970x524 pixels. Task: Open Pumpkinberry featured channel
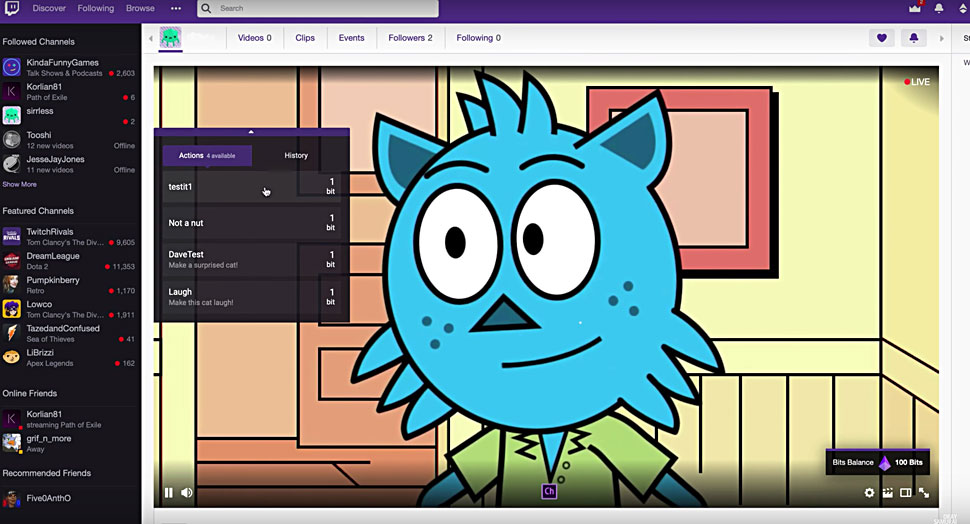point(69,285)
